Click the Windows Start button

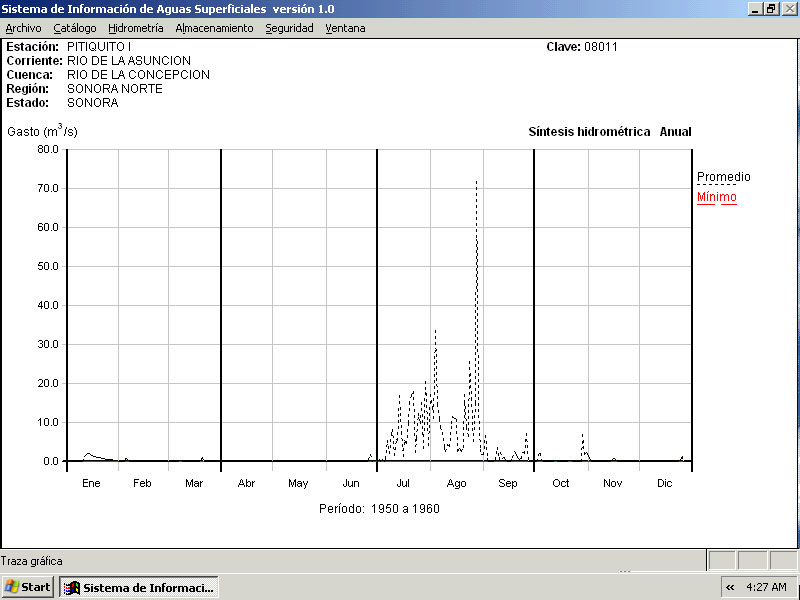[28, 587]
